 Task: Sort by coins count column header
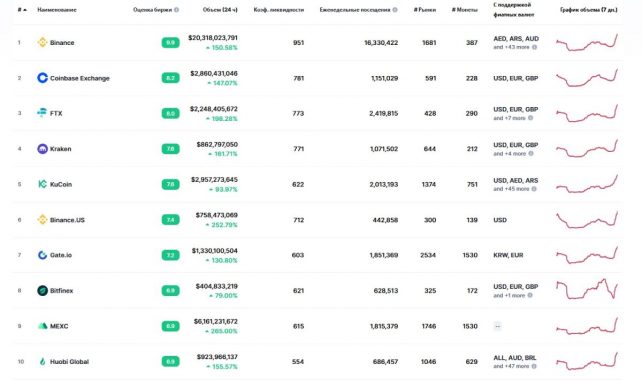point(465,10)
